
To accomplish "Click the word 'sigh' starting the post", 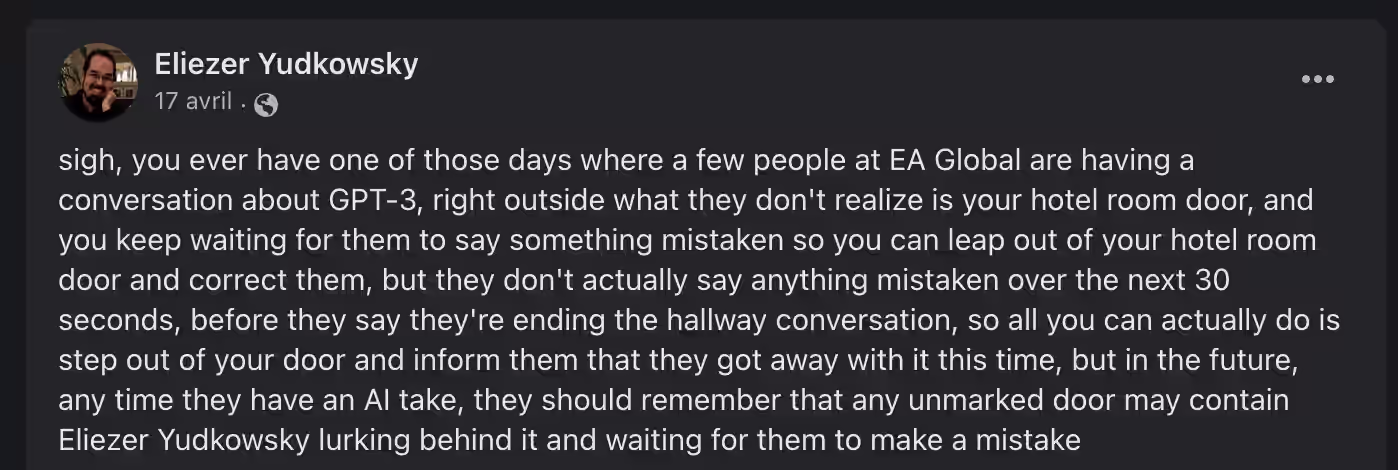I will point(86,161).
